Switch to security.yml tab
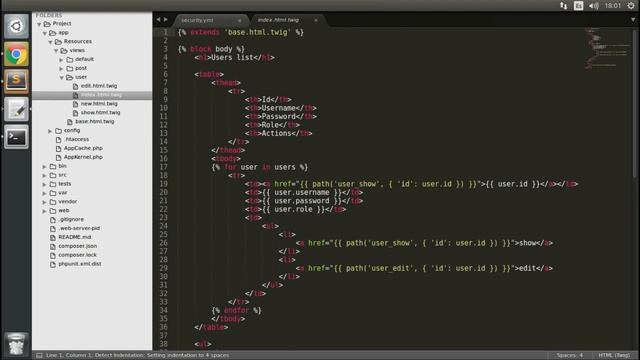This screenshot has width=640, height=360. point(198,20)
